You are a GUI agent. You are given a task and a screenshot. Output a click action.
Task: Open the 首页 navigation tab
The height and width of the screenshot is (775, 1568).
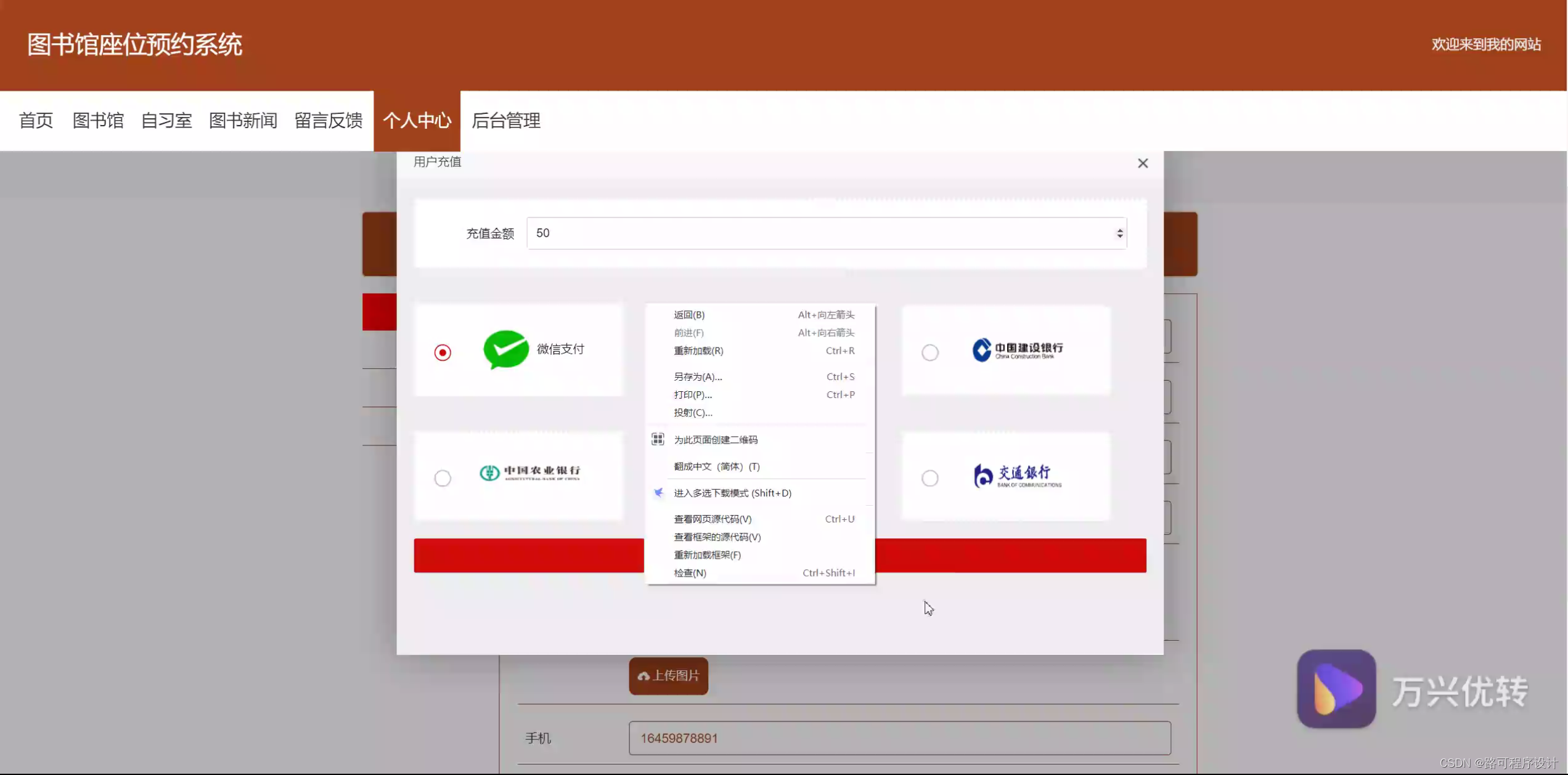tap(36, 121)
